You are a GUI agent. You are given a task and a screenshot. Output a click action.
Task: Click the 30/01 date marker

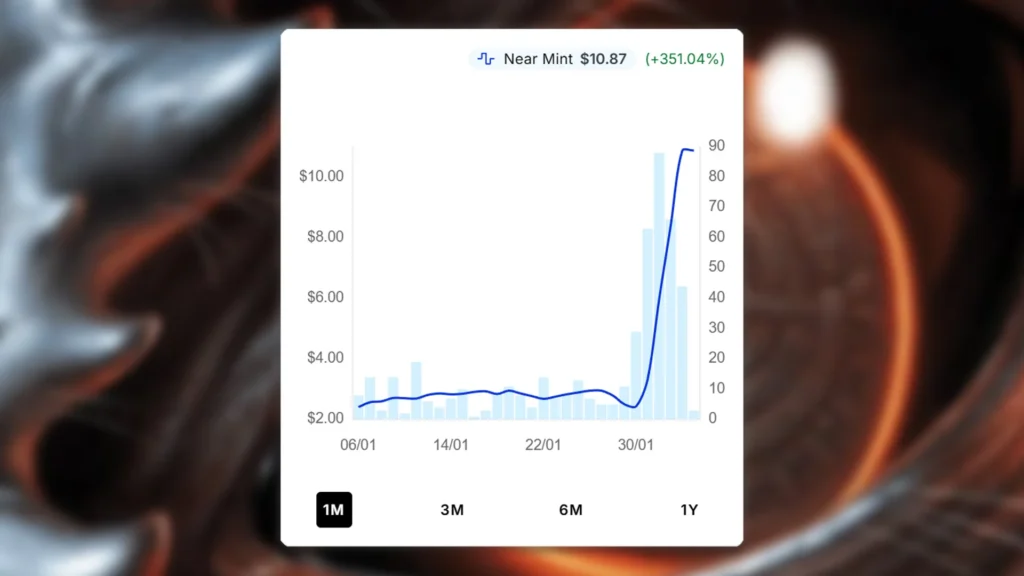(x=636, y=445)
